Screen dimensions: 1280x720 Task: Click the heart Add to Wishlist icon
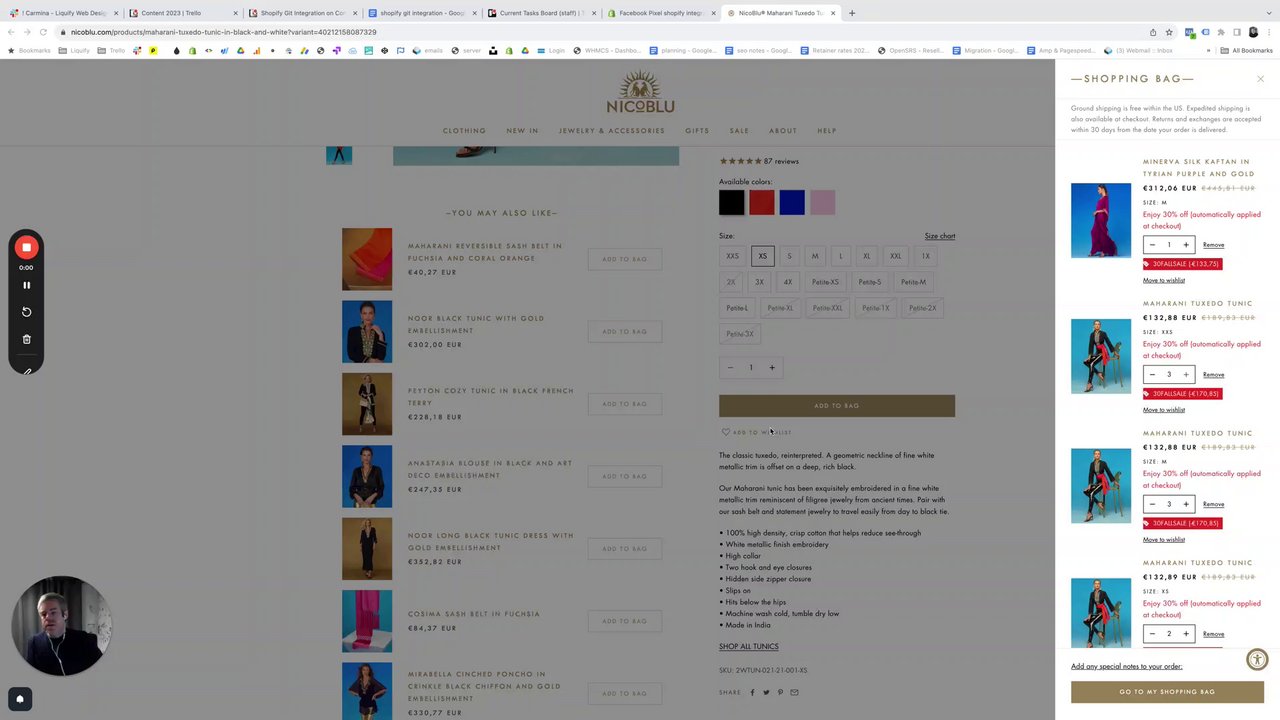[x=725, y=432]
